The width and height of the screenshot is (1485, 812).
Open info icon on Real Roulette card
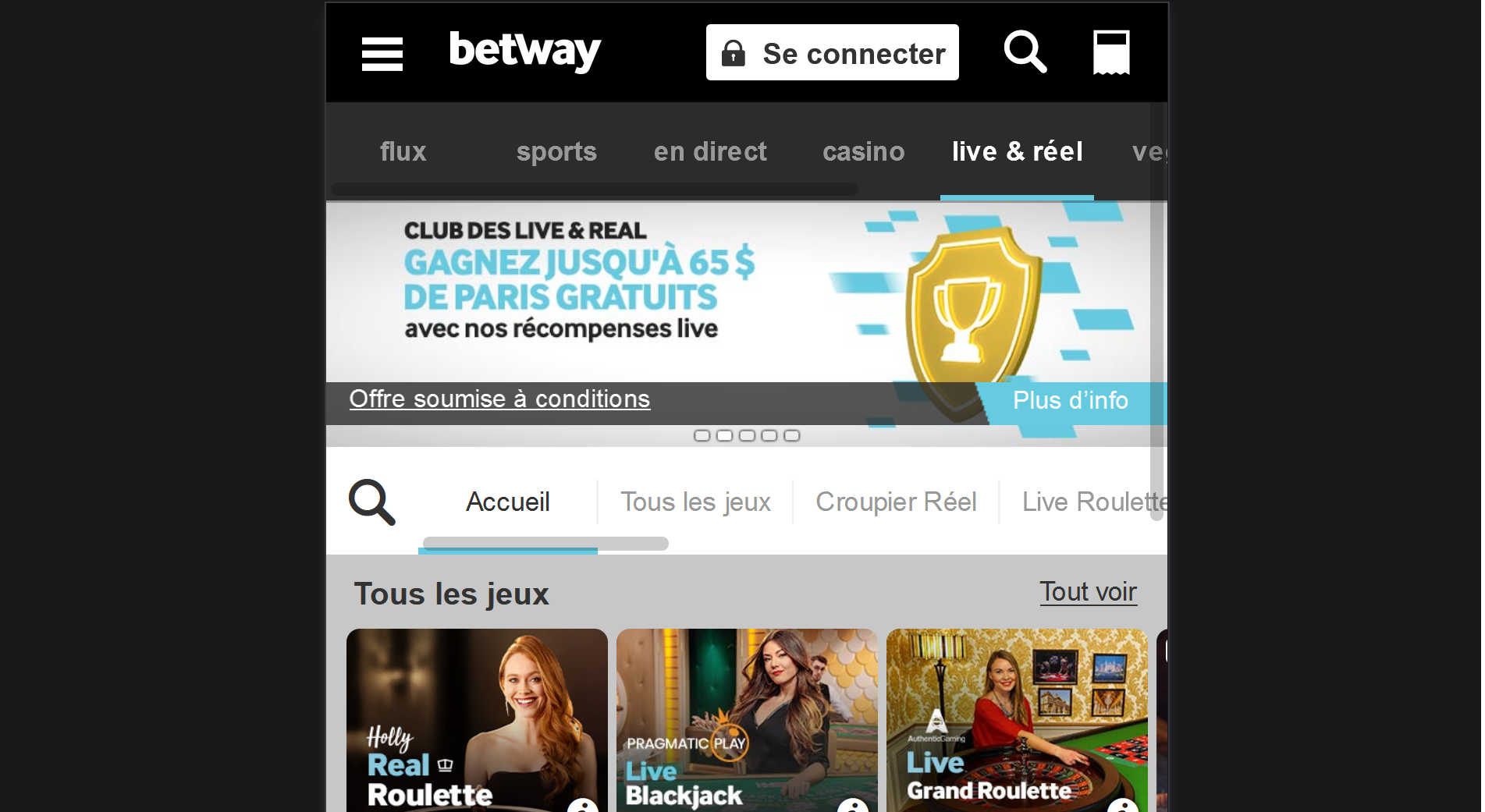(582, 807)
